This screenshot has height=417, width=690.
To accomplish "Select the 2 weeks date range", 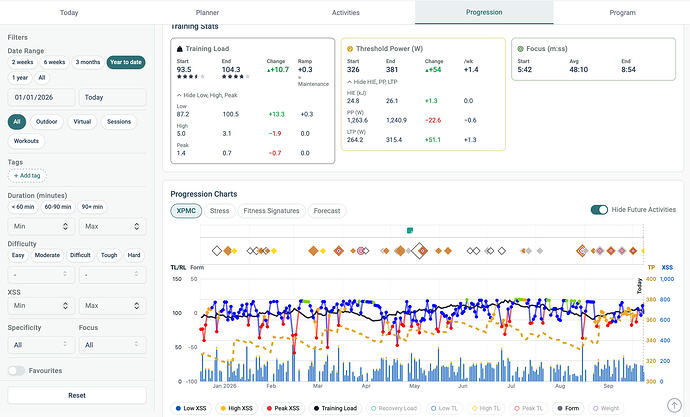I will click(x=22, y=62).
